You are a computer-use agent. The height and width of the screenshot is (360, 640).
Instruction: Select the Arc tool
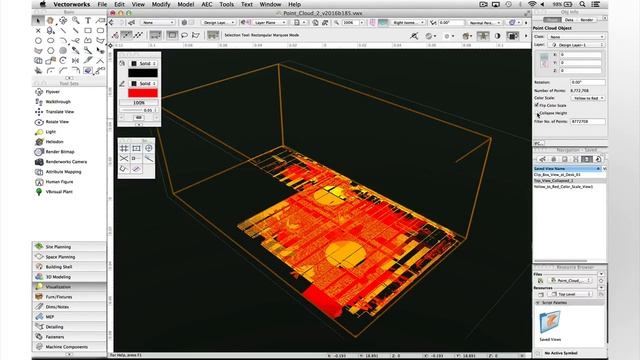[63, 40]
